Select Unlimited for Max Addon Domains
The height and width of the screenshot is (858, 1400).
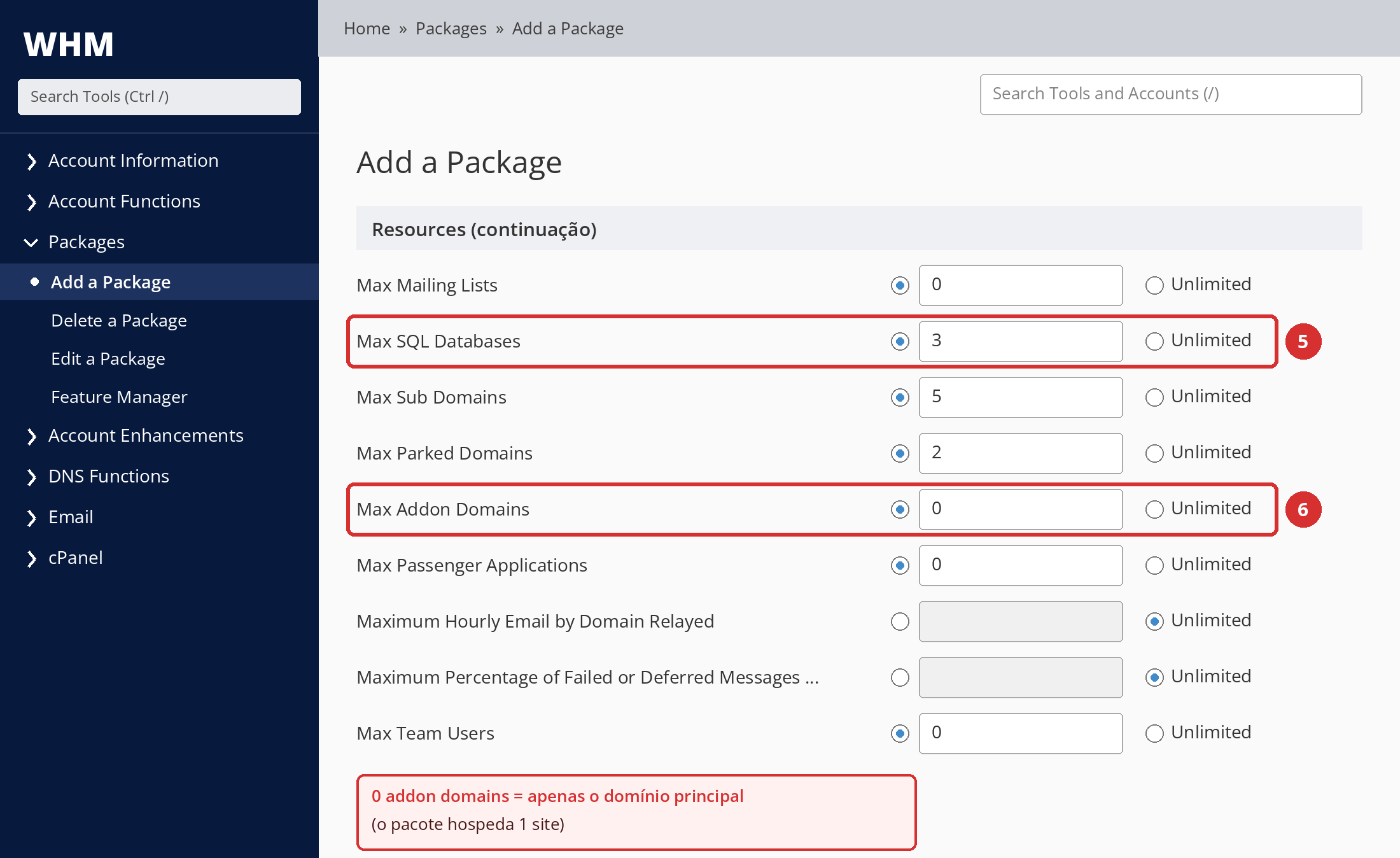pyautogui.click(x=1154, y=509)
